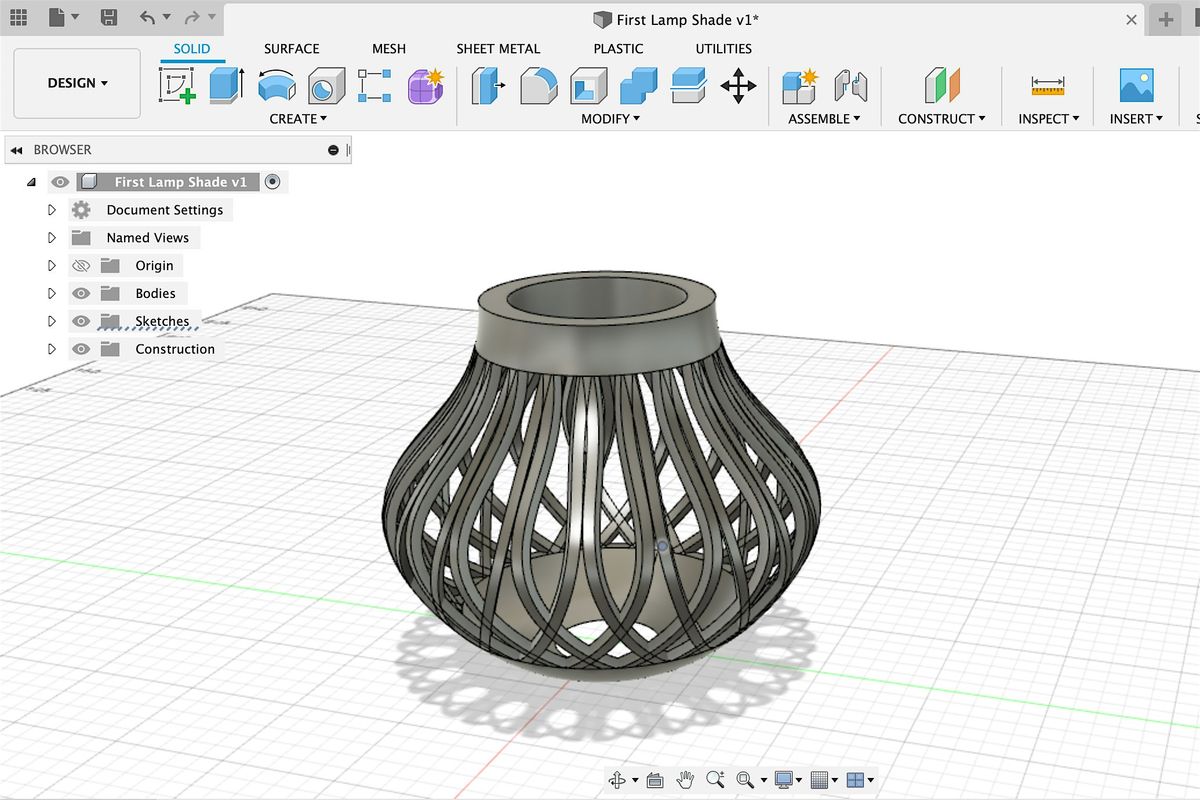Use the Move/Copy tool
Viewport: 1200px width, 800px height.
click(737, 86)
